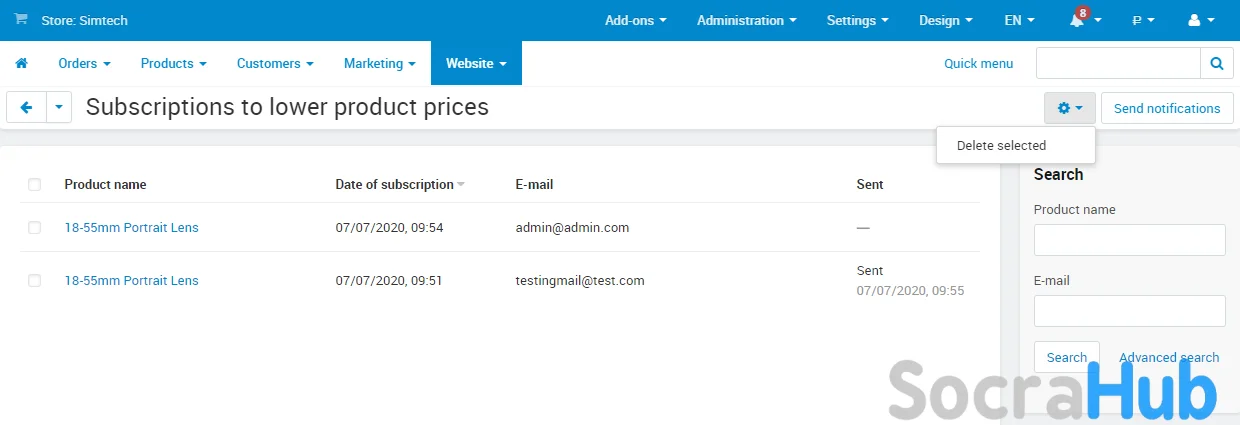Open the EN language dropdown
Screen dimensions: 1240x425
1019,20
